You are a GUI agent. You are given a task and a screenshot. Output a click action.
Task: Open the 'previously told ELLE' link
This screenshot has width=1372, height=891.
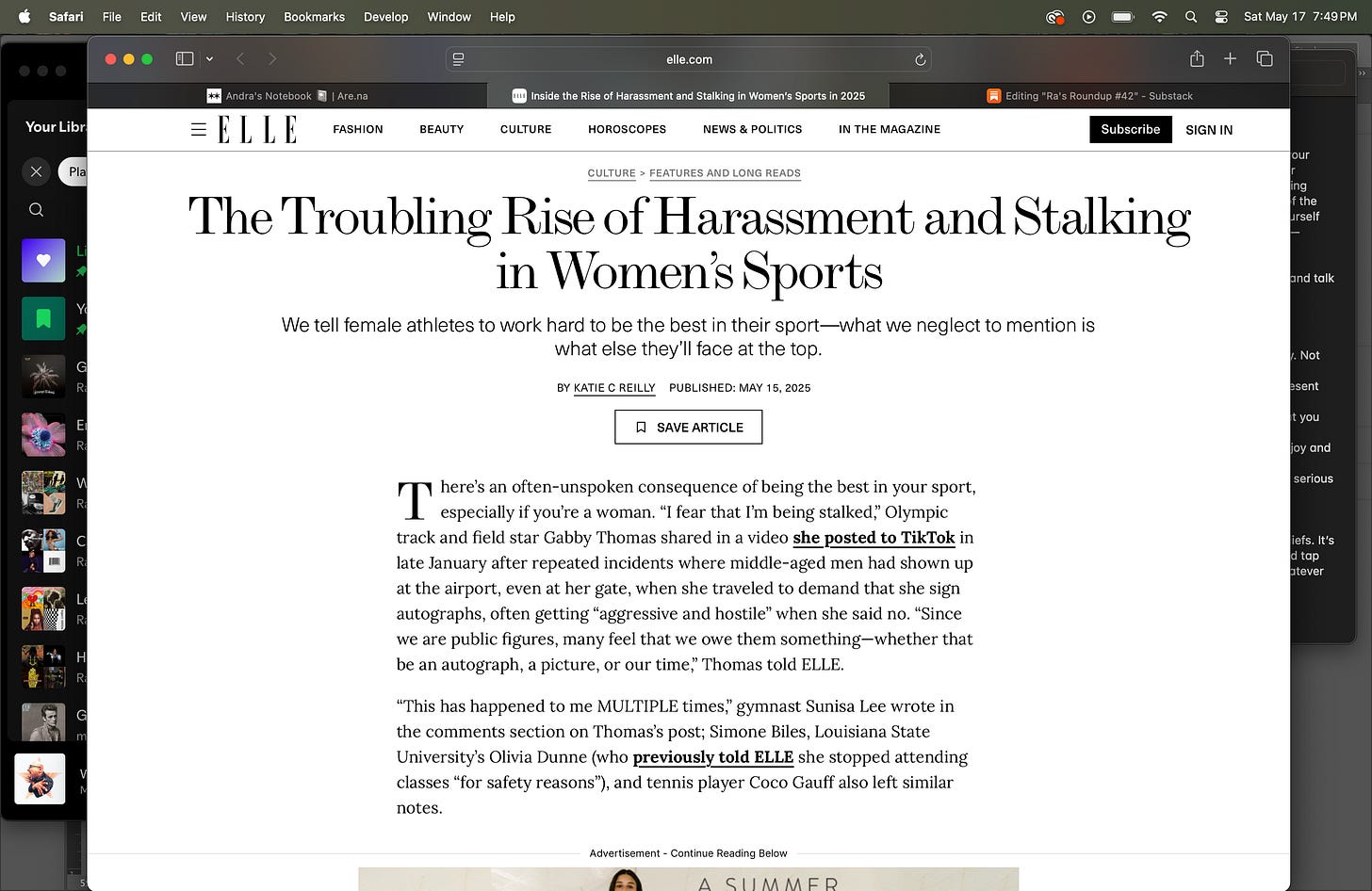tap(712, 757)
